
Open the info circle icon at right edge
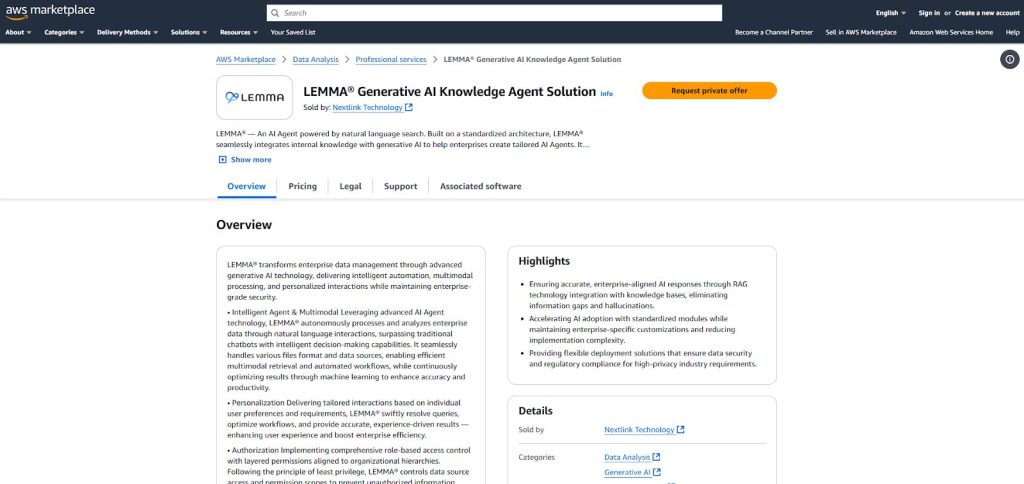[x=1009, y=60]
